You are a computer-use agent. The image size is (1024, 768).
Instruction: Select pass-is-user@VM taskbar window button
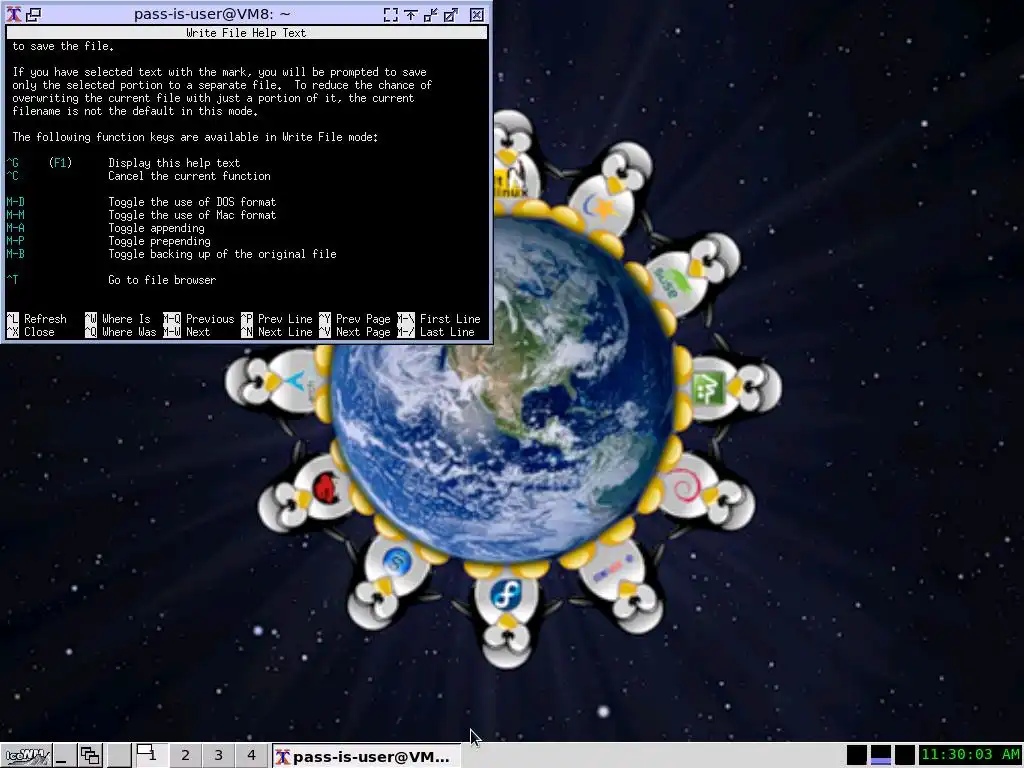tap(366, 756)
